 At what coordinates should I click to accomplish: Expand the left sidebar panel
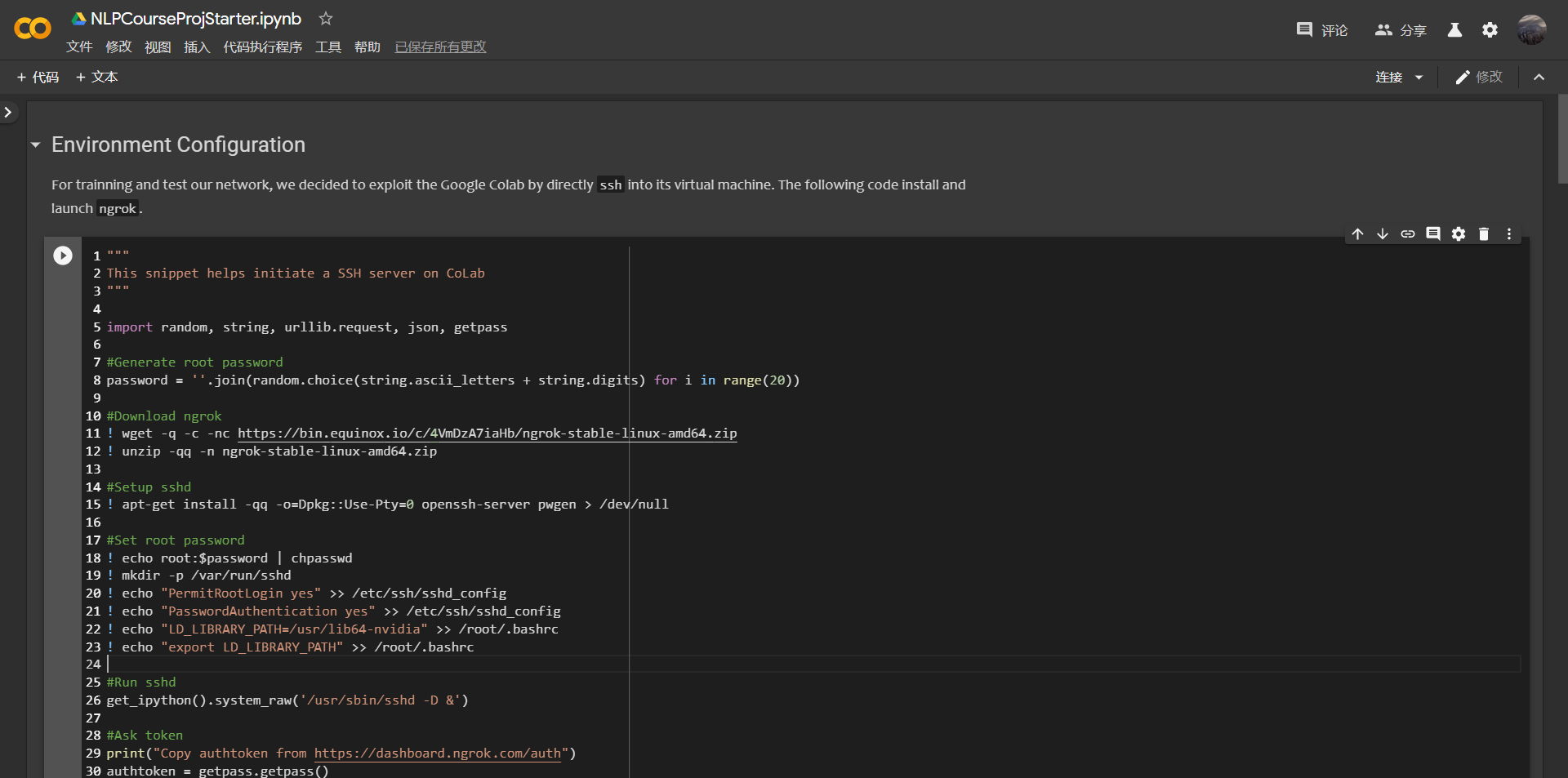pyautogui.click(x=8, y=112)
